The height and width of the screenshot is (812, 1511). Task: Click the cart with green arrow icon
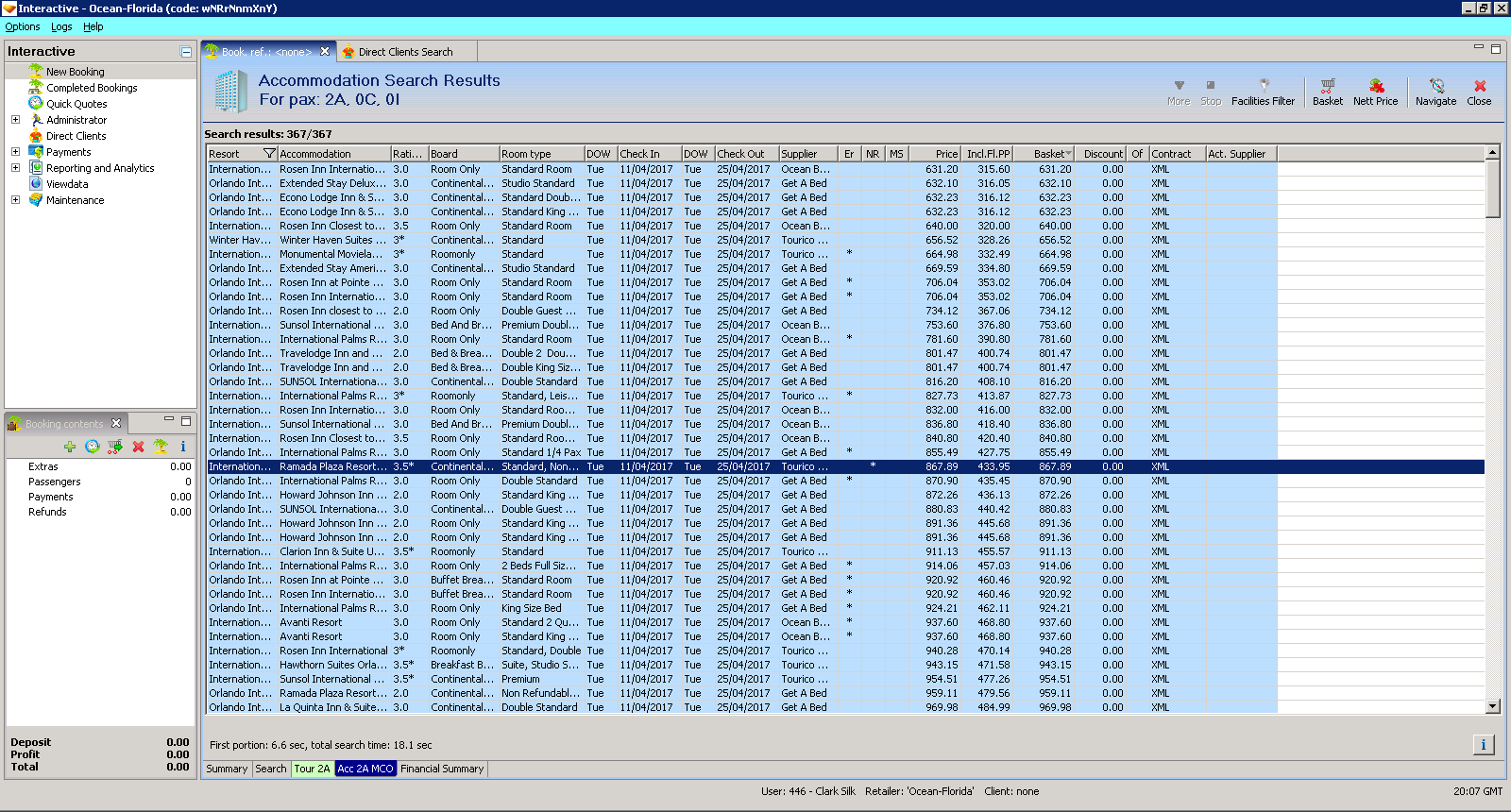click(x=115, y=447)
